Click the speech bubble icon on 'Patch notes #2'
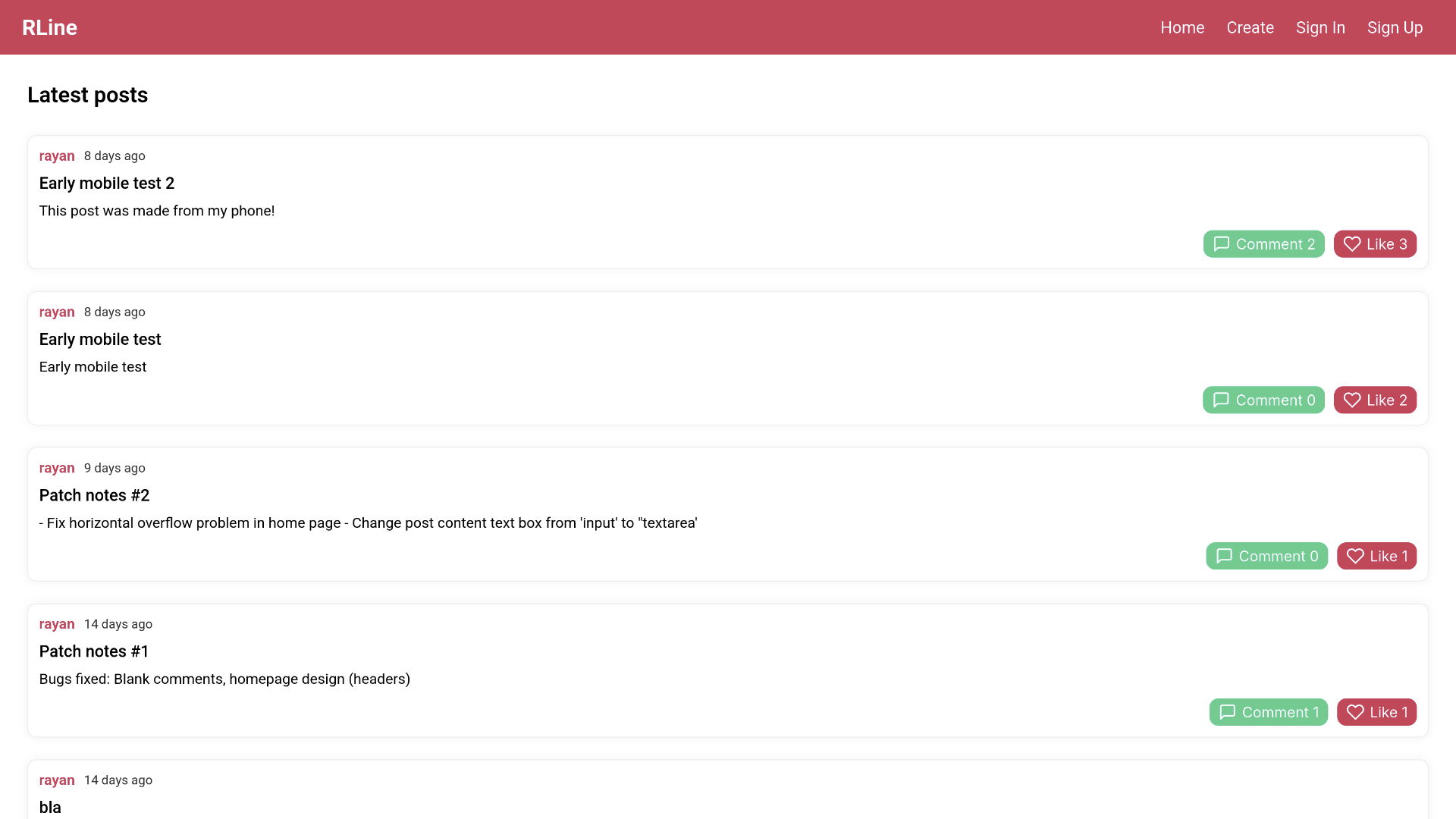Screen dimensions: 1456x819 click(x=1223, y=557)
